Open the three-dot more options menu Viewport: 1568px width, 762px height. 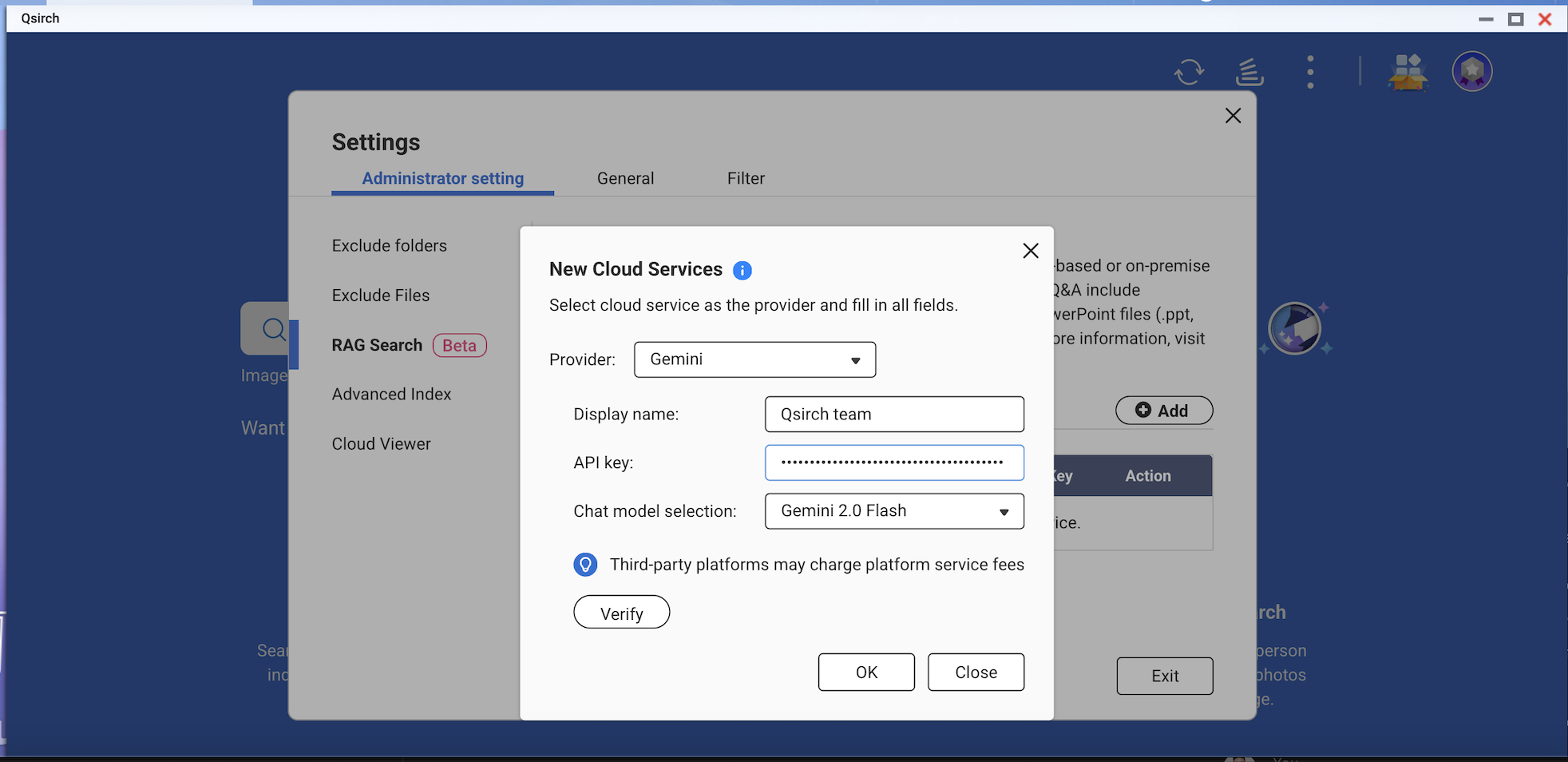1310,72
